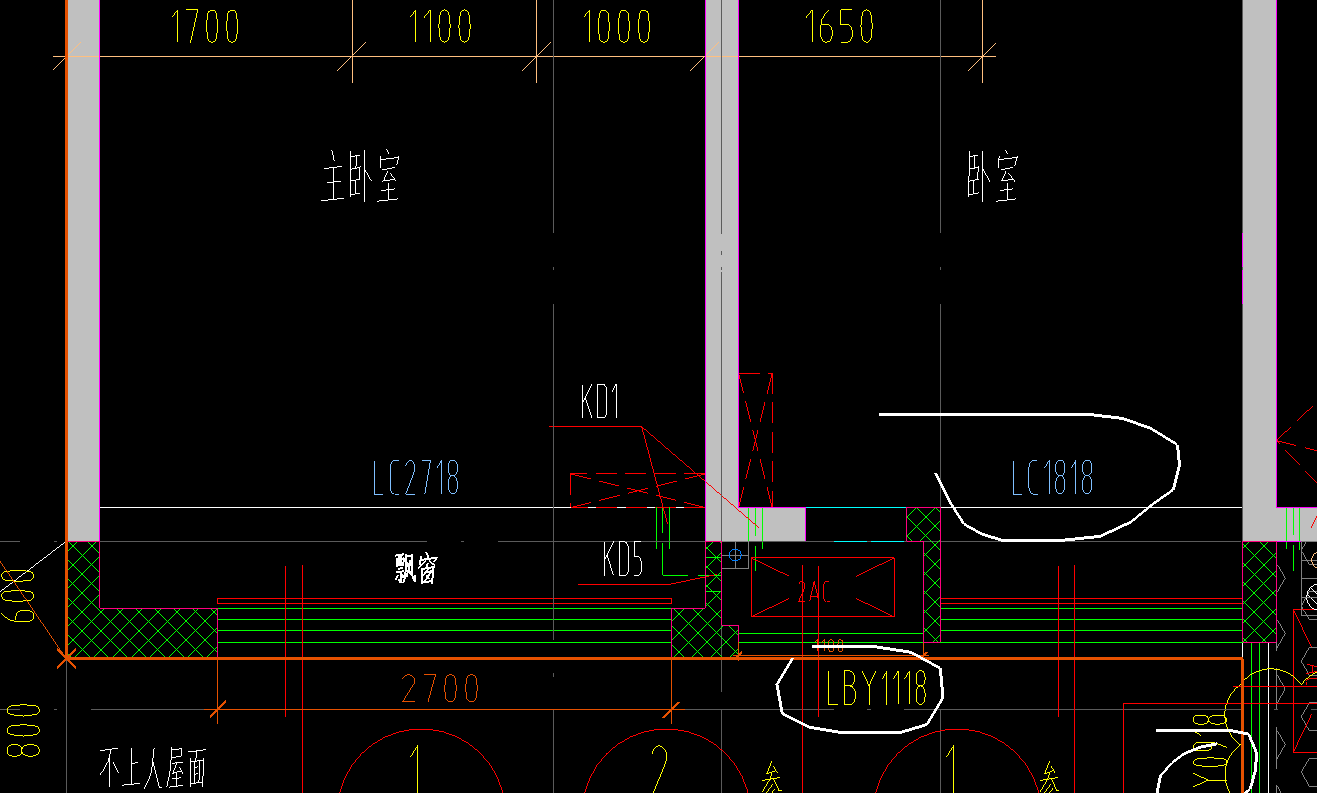Select the 1650 dimension label

(x=840, y=28)
